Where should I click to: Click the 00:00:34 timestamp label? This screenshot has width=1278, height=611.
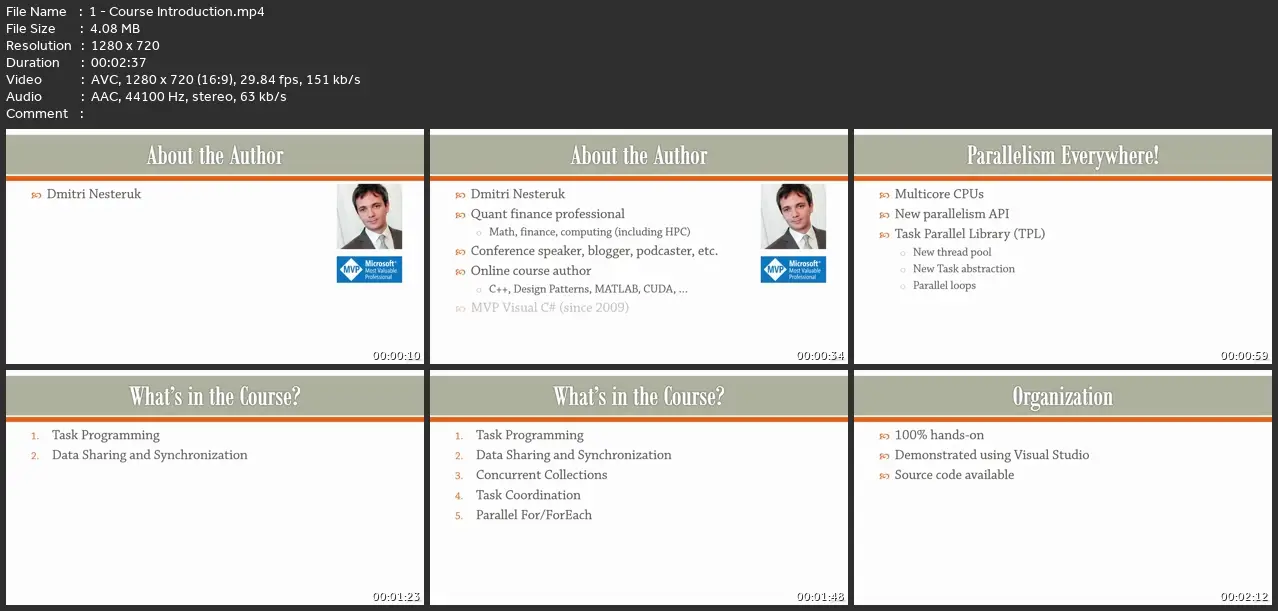(821, 356)
